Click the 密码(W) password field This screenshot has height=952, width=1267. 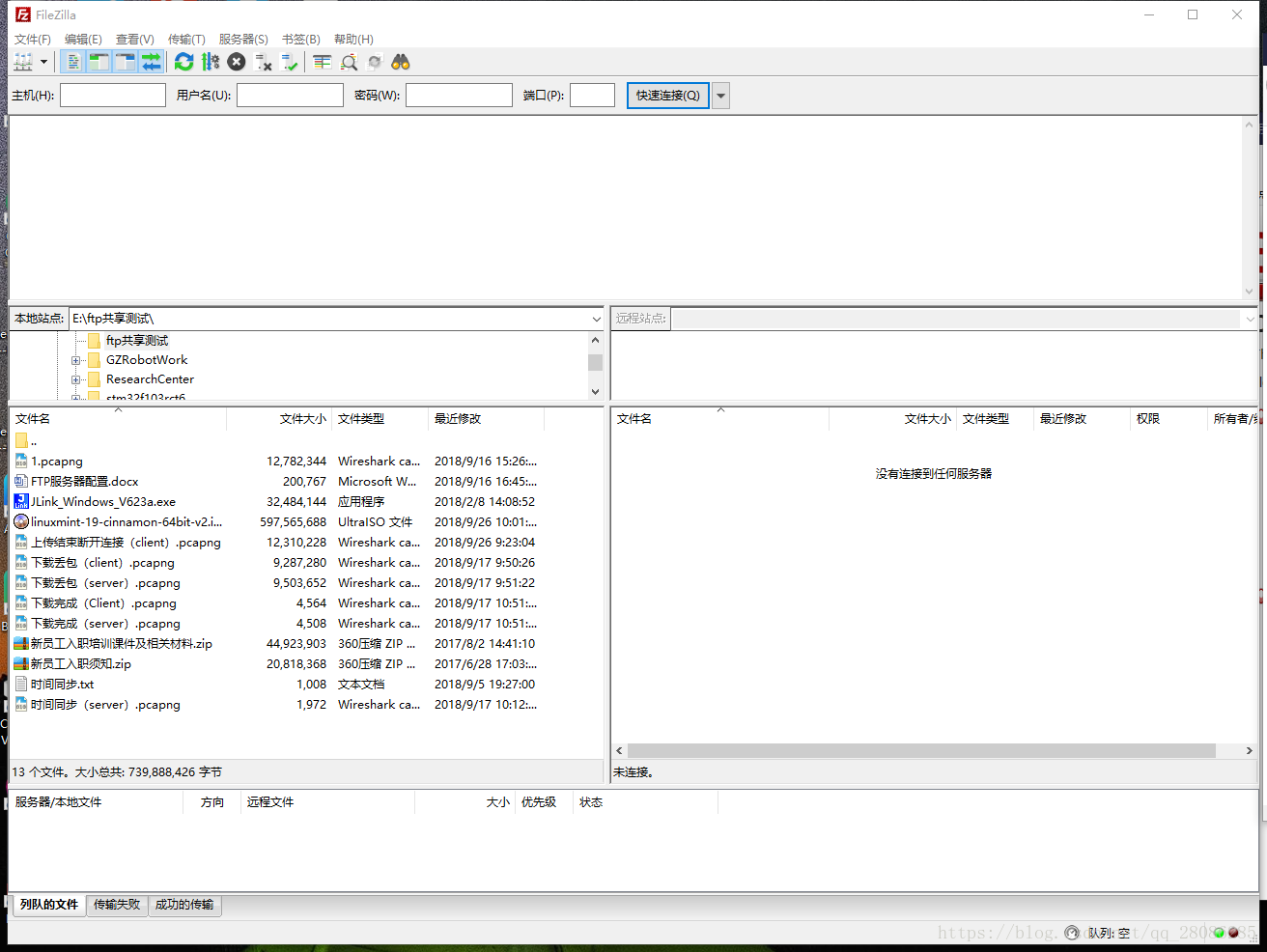(x=459, y=95)
